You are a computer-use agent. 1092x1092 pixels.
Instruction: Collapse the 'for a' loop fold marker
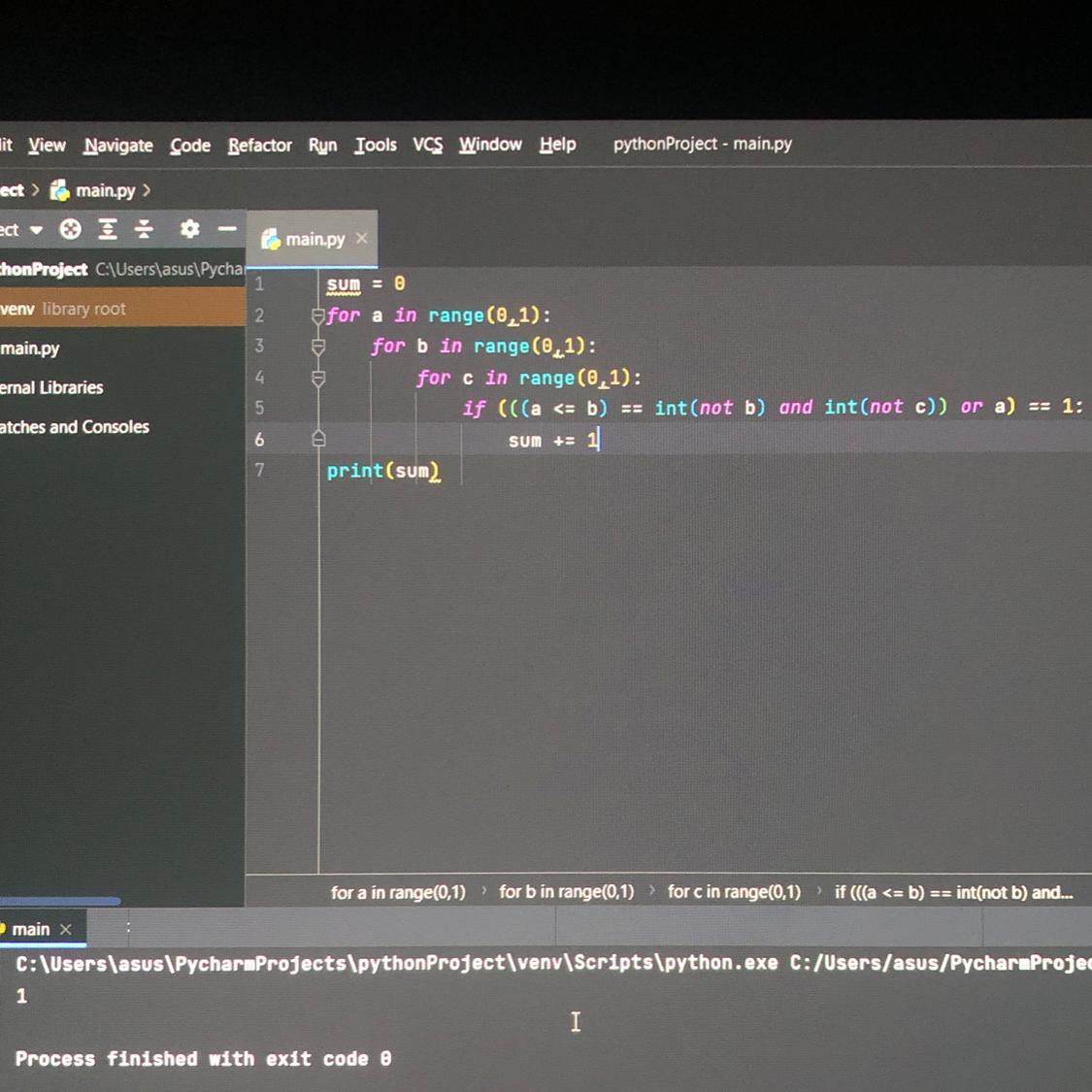(318, 315)
